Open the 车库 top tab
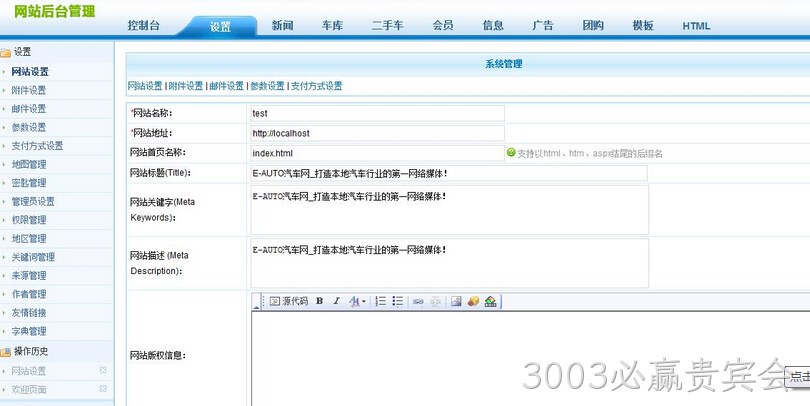The image size is (810, 406). [332, 25]
